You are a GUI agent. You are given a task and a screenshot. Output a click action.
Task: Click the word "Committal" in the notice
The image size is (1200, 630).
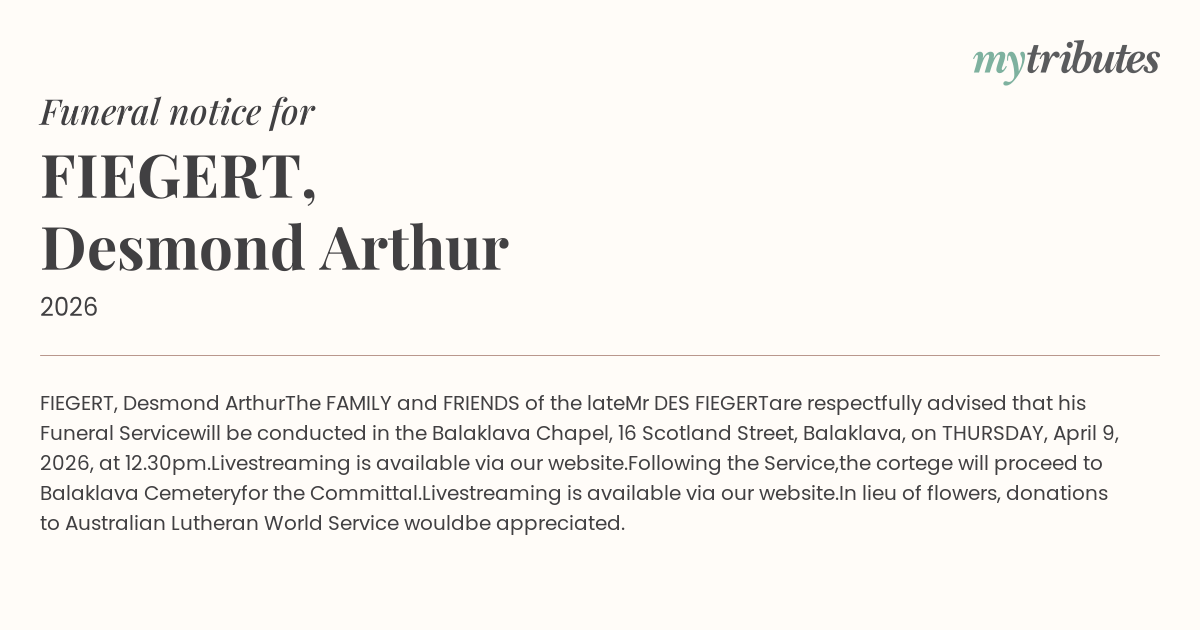364,494
